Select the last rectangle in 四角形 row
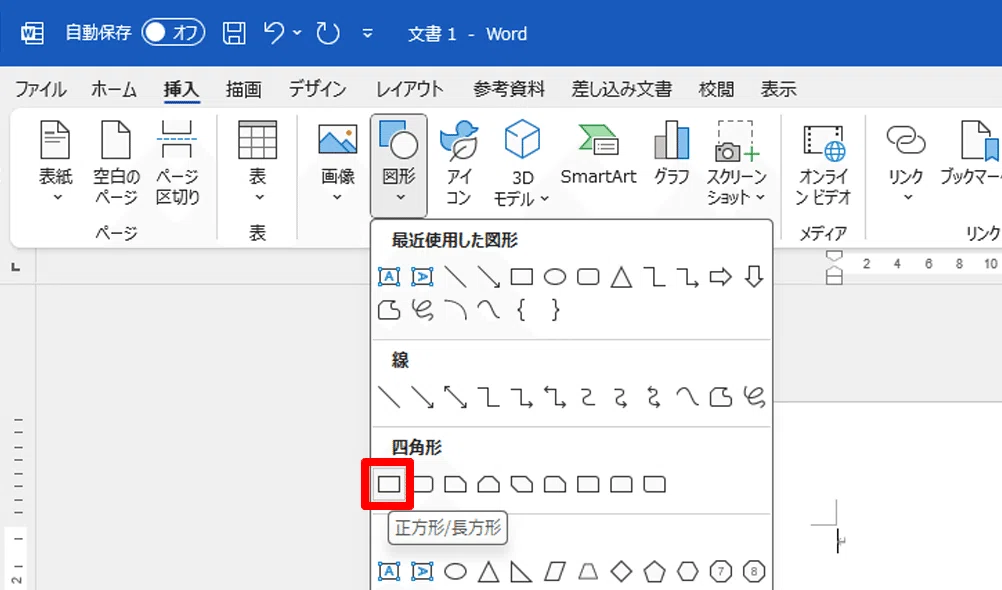The height and width of the screenshot is (590, 1002). pyautogui.click(x=654, y=484)
